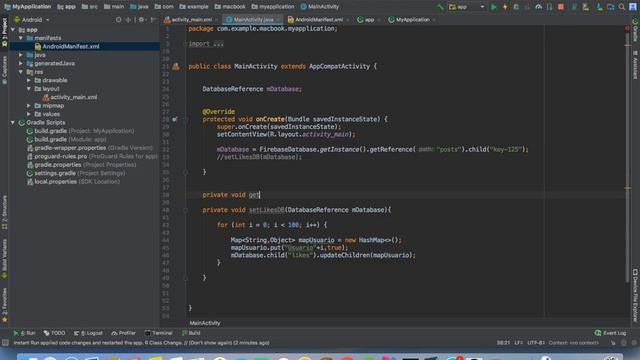Click the user account avatar icon
This screenshot has width=640, height=360.
pos(633,7)
